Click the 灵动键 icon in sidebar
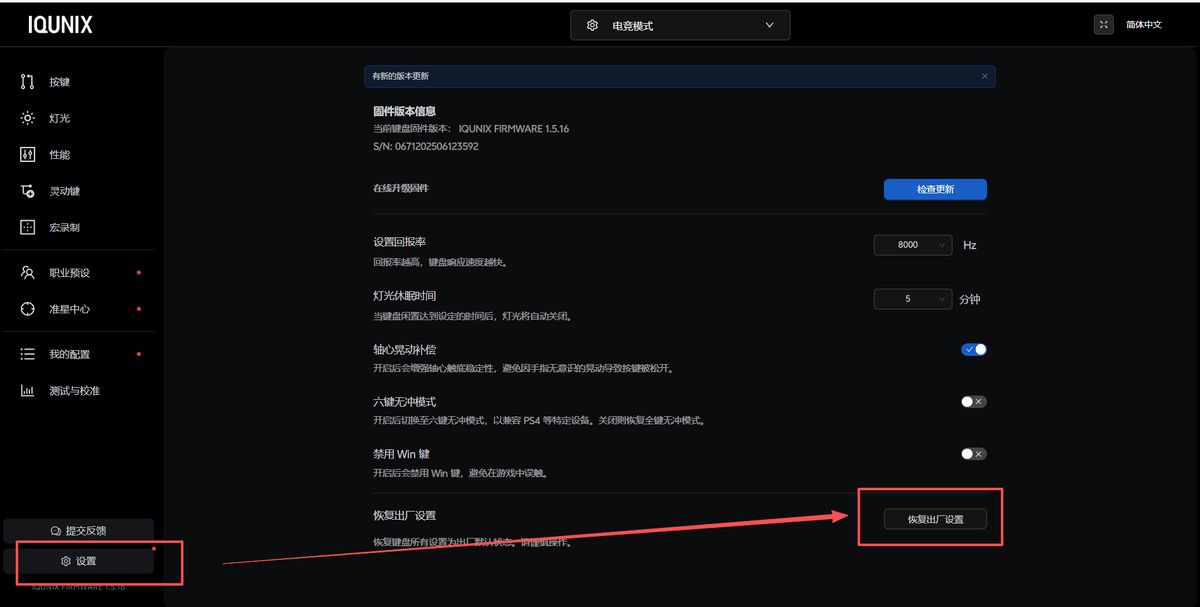 (x=28, y=191)
